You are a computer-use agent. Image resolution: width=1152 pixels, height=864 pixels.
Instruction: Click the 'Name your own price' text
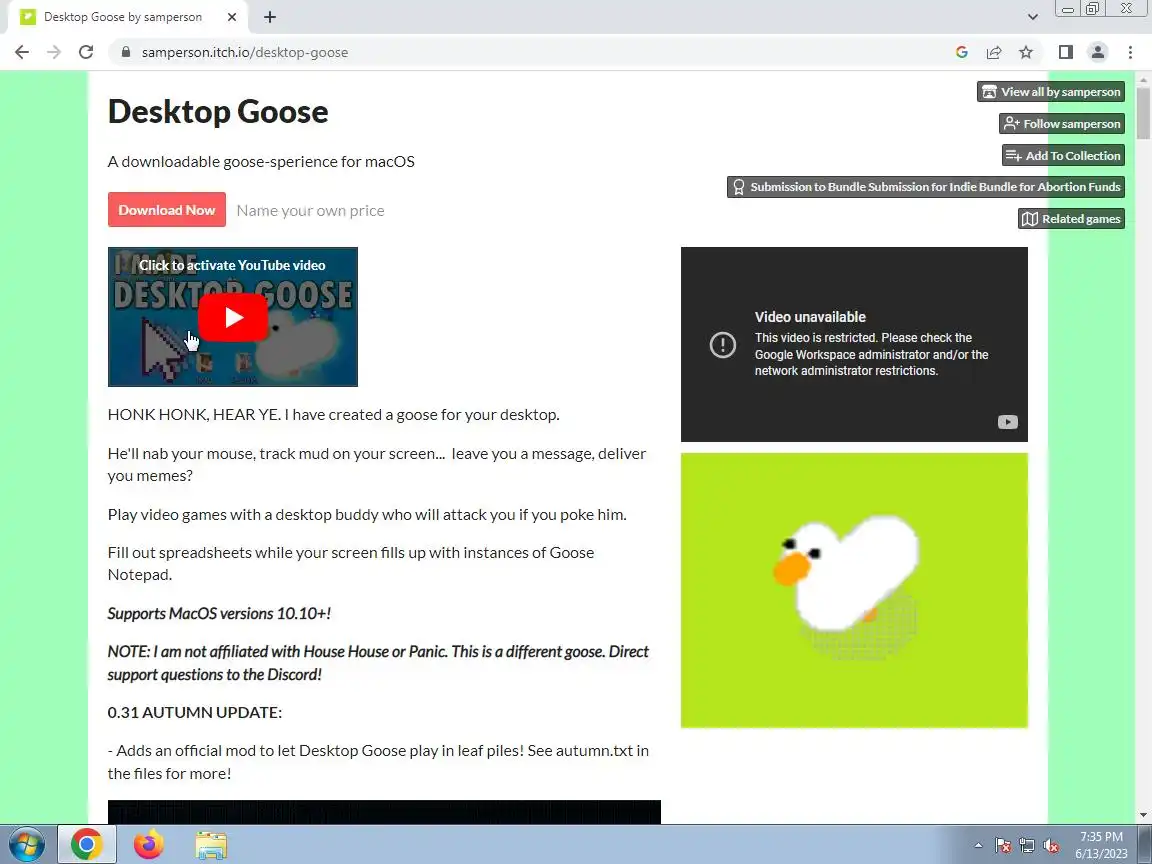pyautogui.click(x=310, y=211)
